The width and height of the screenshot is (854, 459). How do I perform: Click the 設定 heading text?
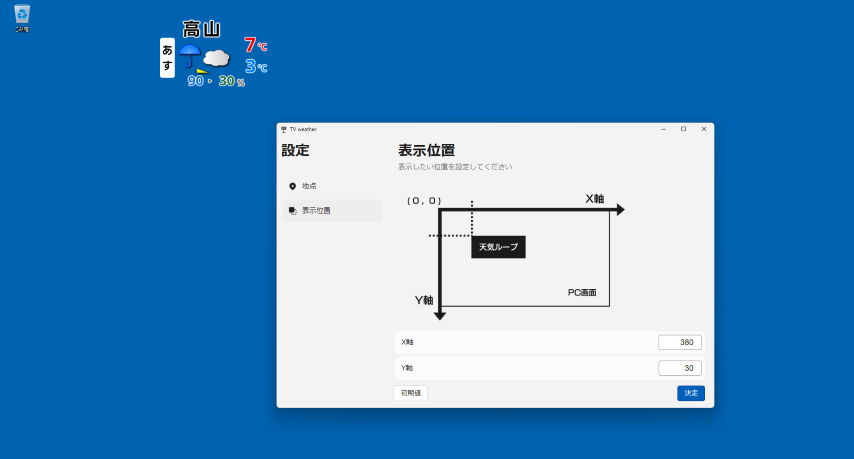click(x=295, y=150)
